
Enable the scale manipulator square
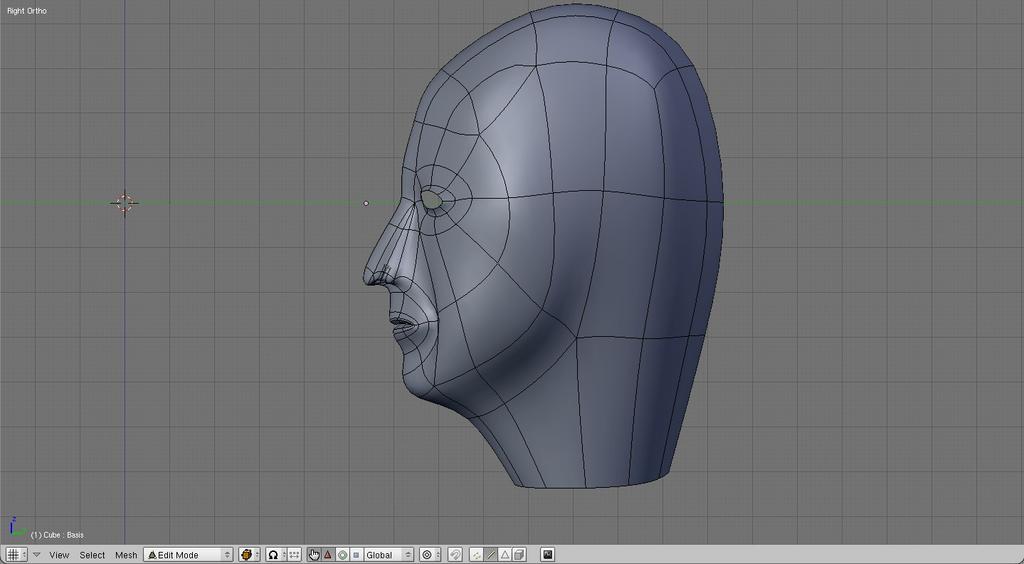click(x=356, y=555)
